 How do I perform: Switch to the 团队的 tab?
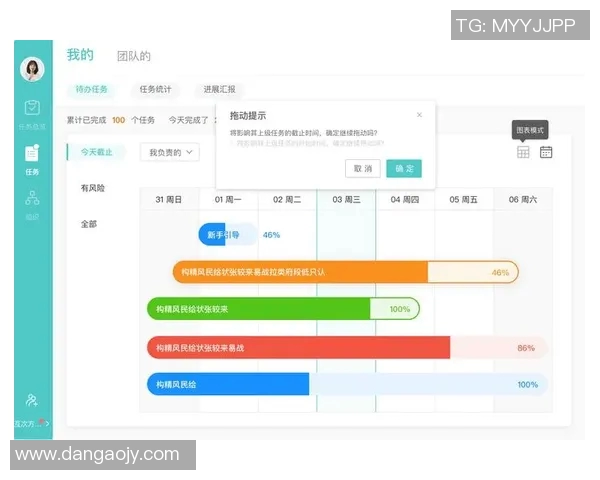point(134,56)
